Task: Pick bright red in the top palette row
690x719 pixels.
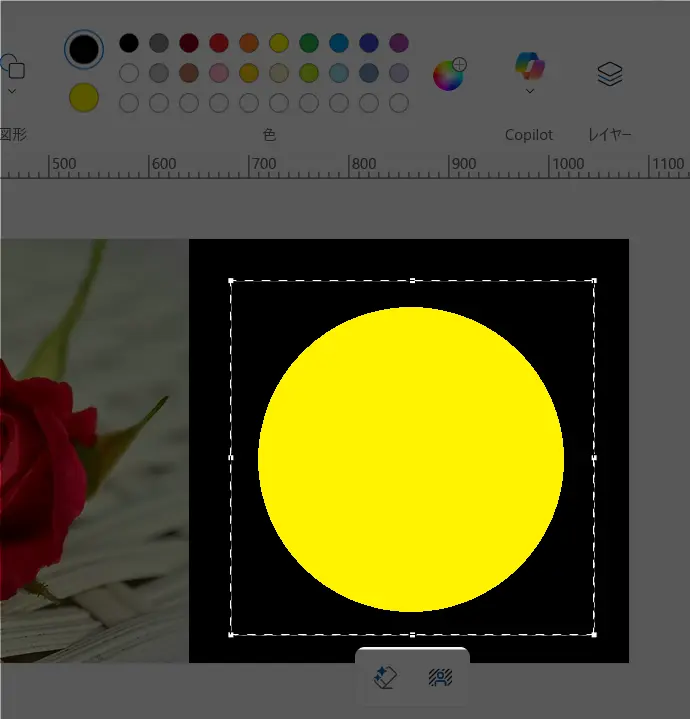Action: 219,43
